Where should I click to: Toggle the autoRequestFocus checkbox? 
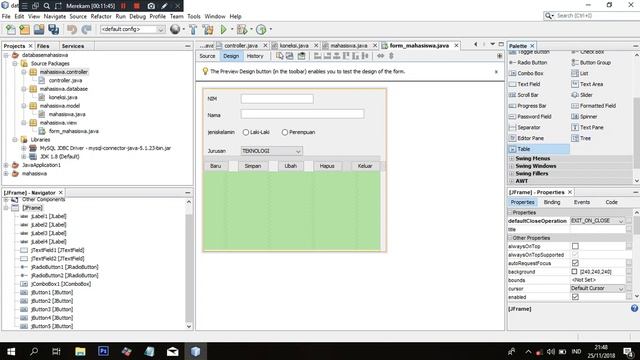click(x=575, y=263)
